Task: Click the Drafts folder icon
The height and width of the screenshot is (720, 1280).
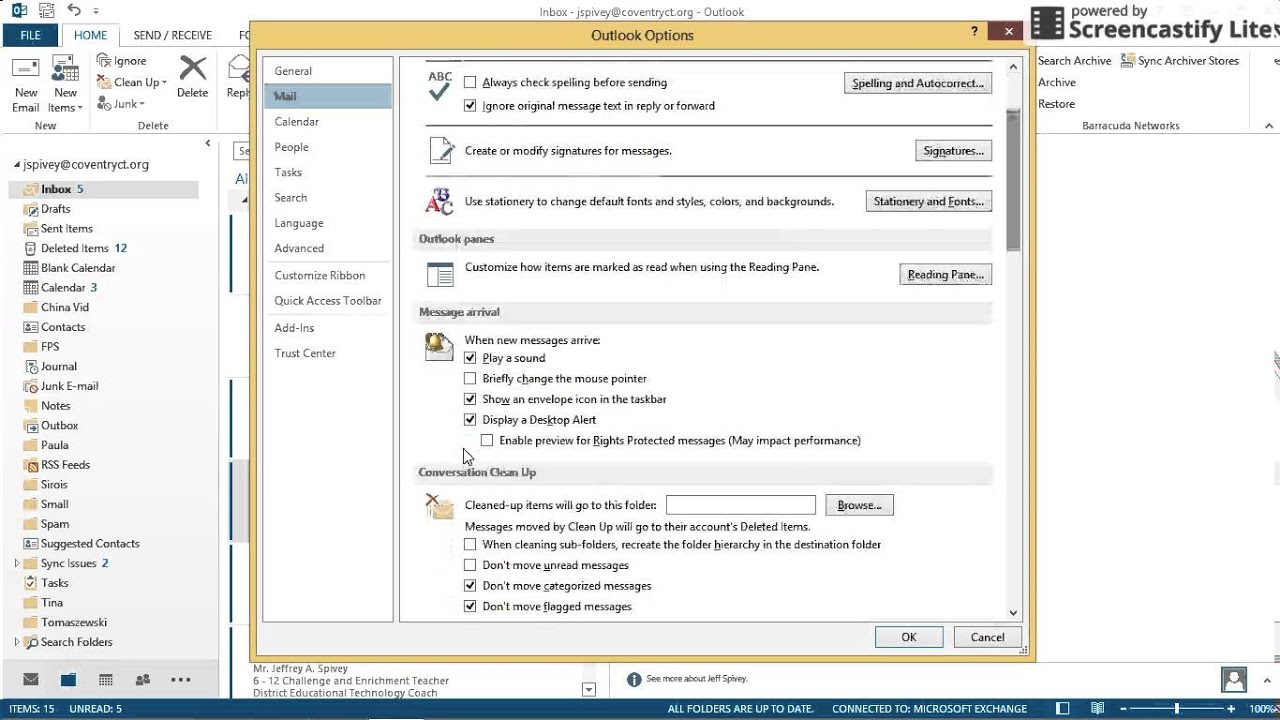Action: click(31, 209)
